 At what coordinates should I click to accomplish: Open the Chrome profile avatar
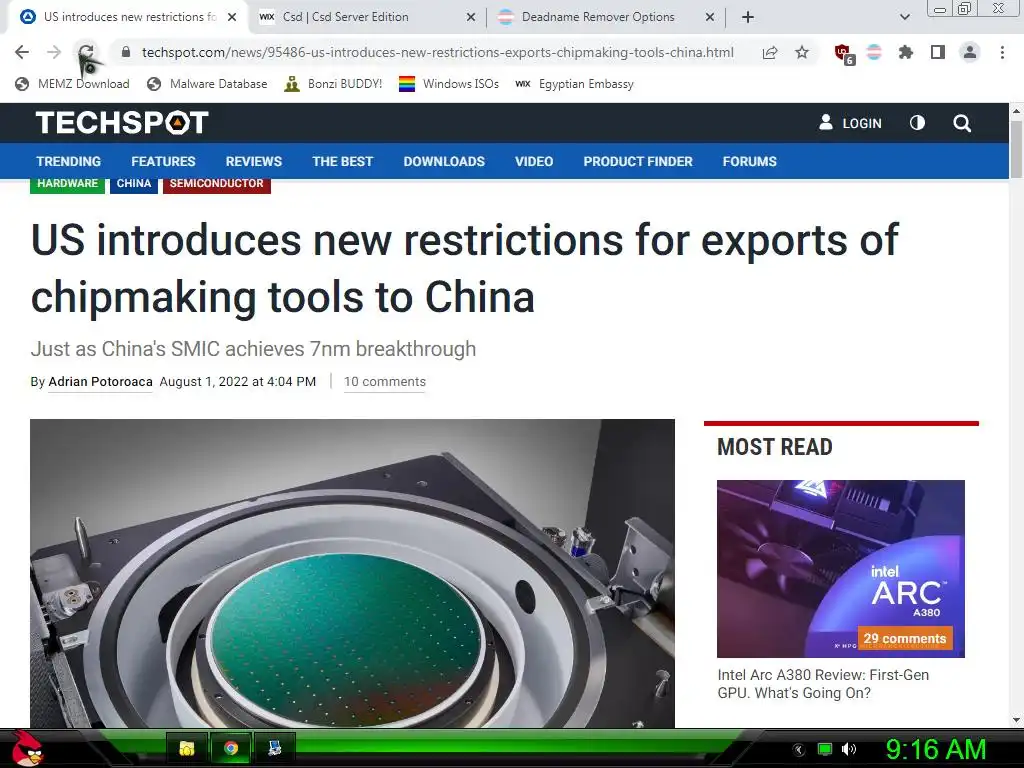click(970, 52)
